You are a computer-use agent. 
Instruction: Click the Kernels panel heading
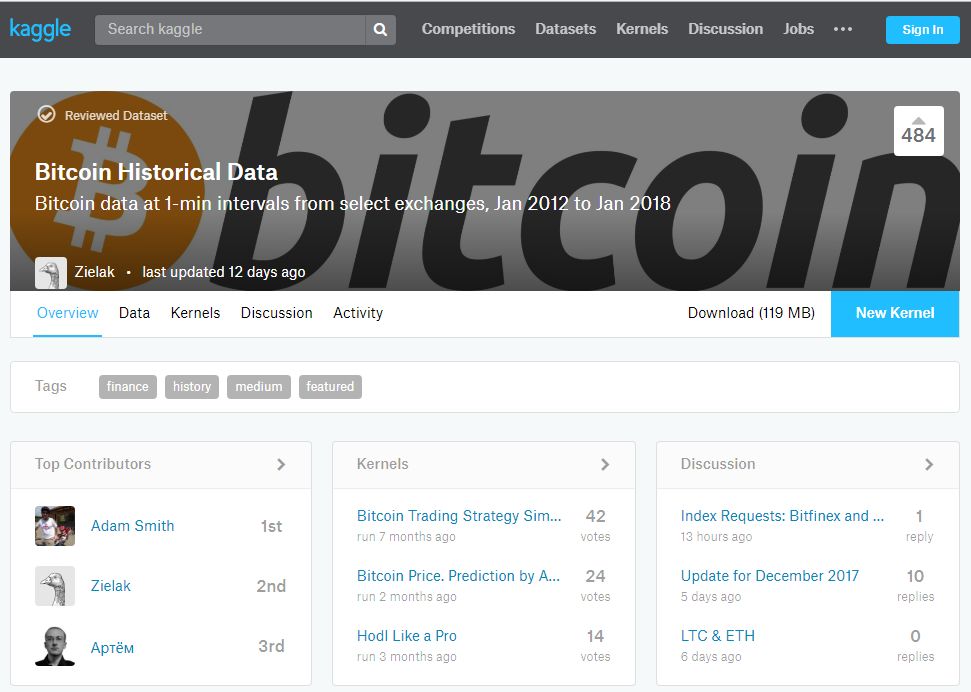click(383, 464)
